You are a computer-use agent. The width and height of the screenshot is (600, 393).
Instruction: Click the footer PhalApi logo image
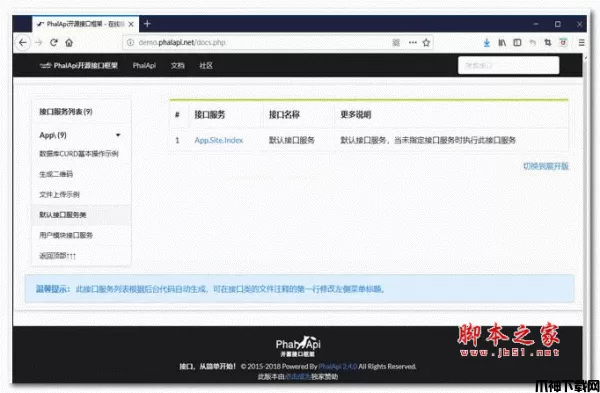click(x=298, y=346)
